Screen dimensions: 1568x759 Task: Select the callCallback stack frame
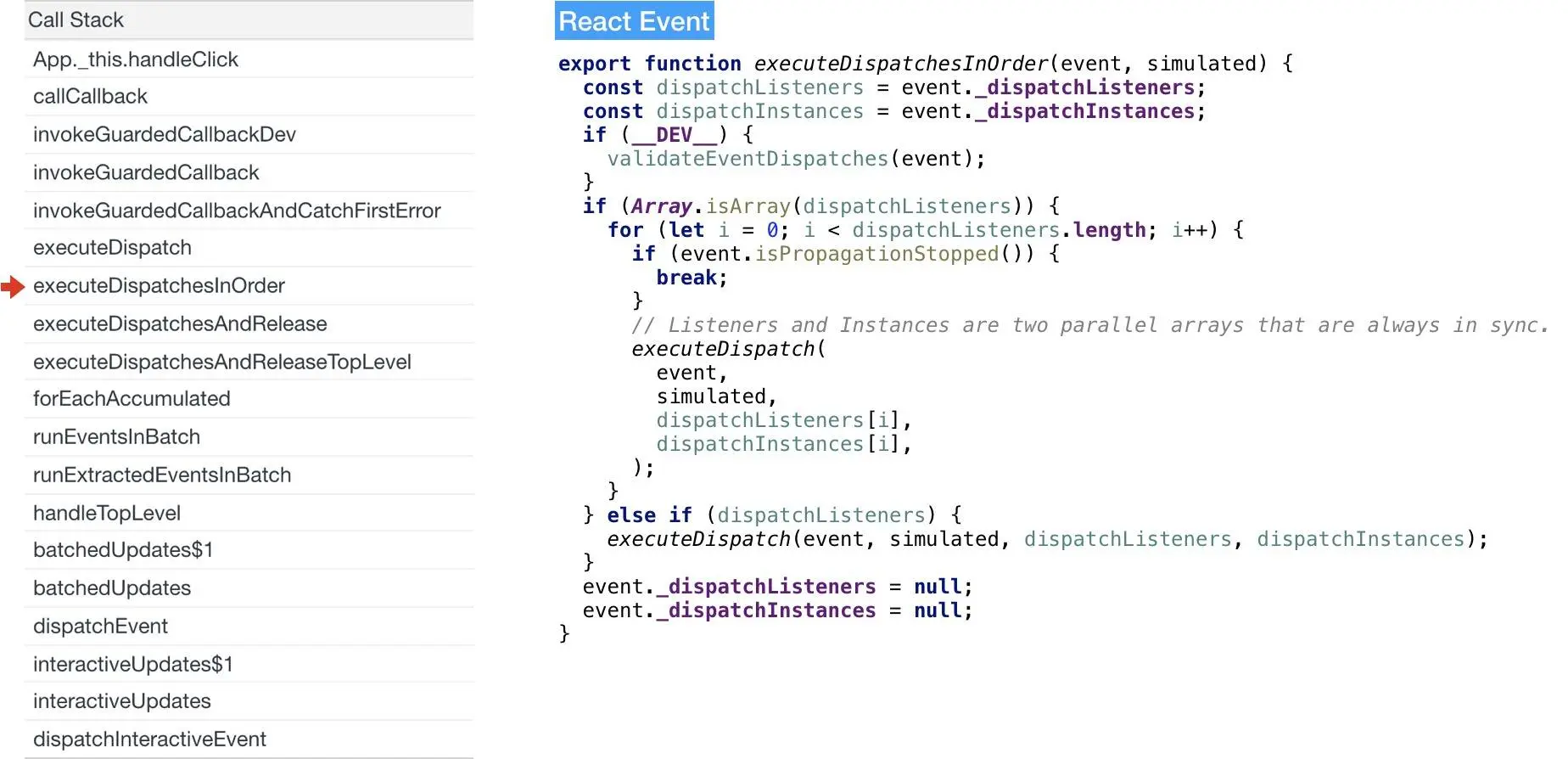click(x=249, y=97)
